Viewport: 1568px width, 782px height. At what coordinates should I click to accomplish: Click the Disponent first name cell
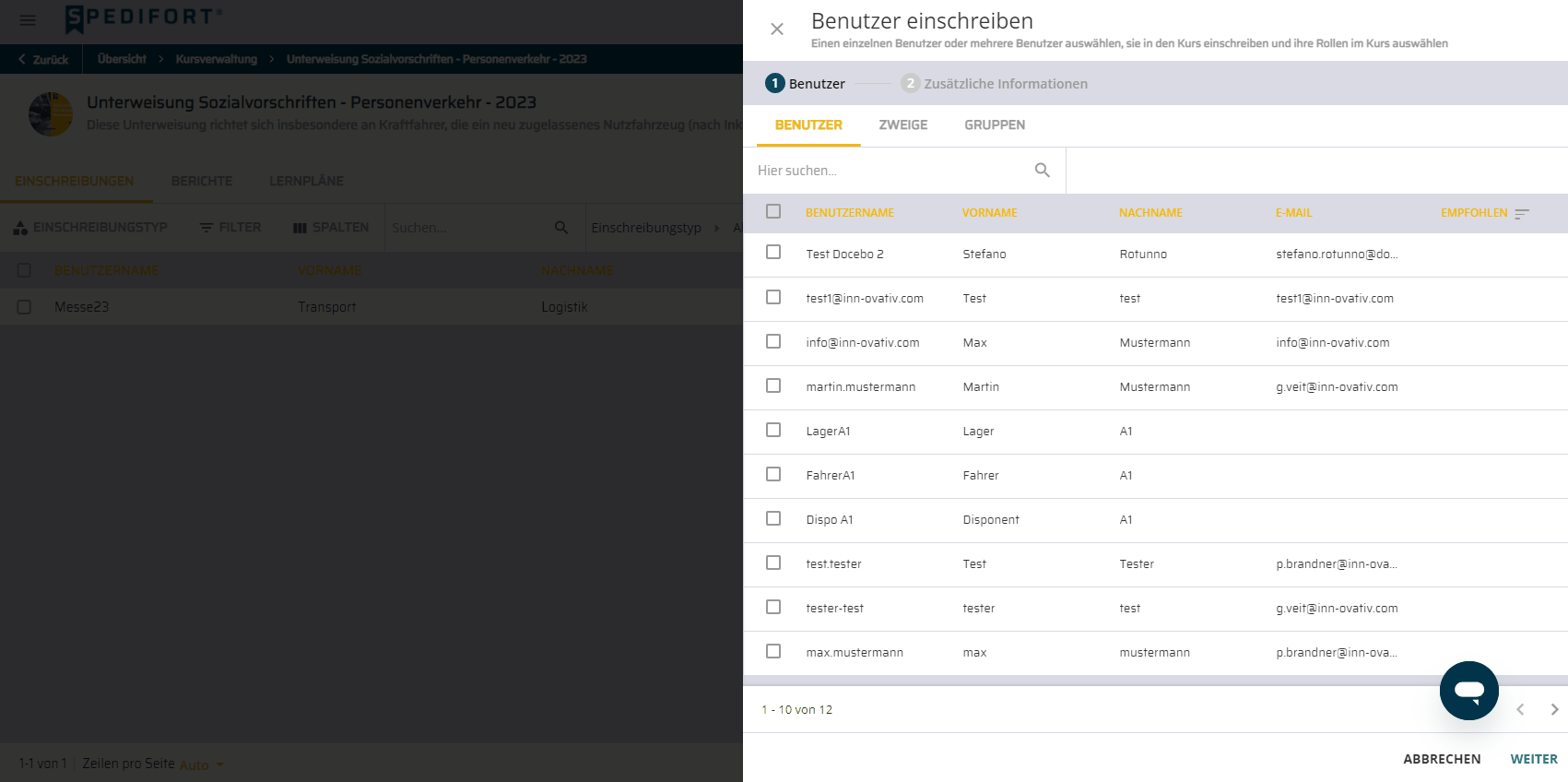[x=991, y=519]
